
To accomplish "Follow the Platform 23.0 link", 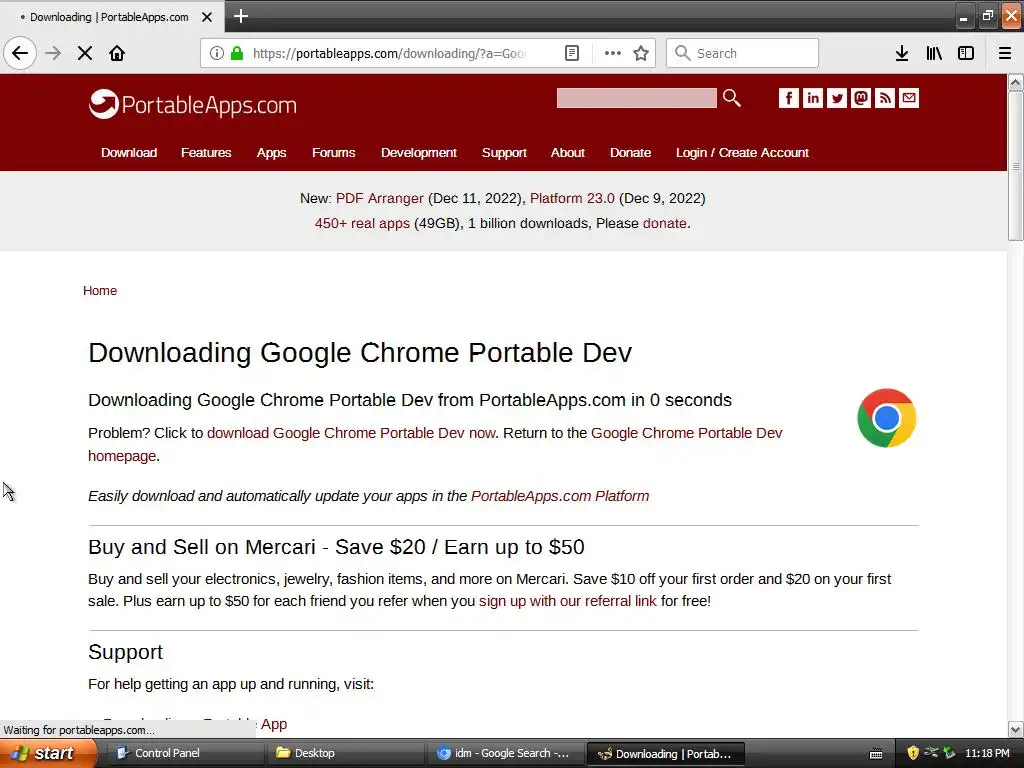I will pos(572,198).
